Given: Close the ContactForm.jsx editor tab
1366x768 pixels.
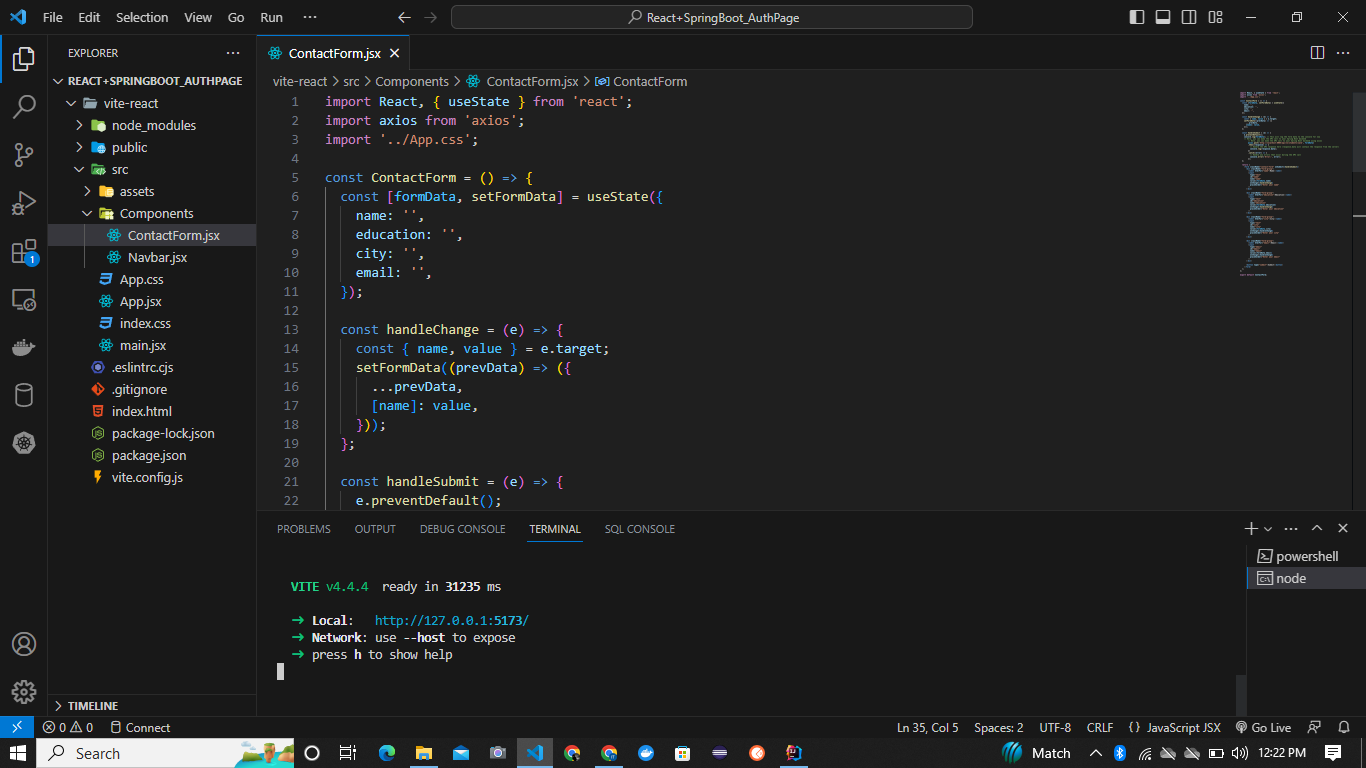Looking at the screenshot, I should tap(395, 54).
